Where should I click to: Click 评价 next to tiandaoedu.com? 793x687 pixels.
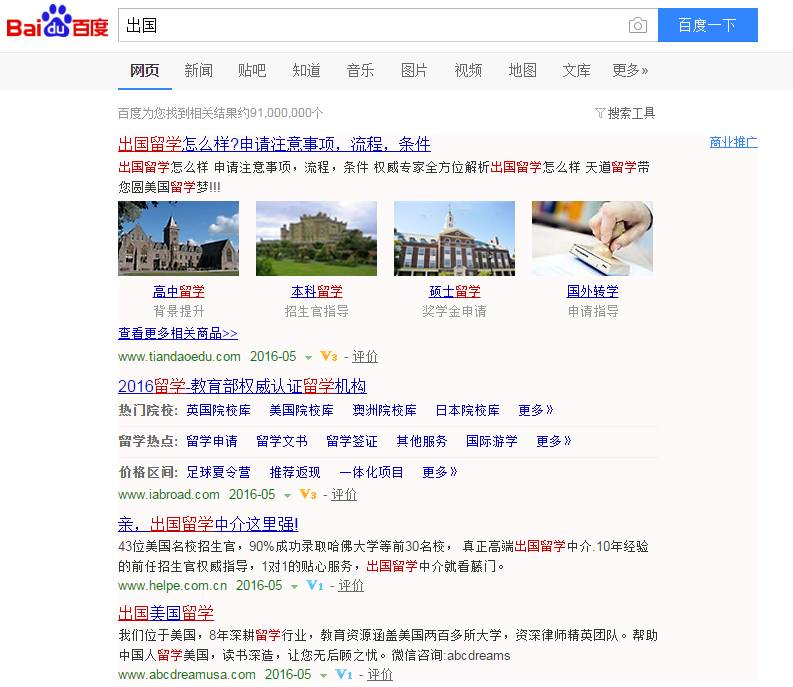(x=365, y=357)
